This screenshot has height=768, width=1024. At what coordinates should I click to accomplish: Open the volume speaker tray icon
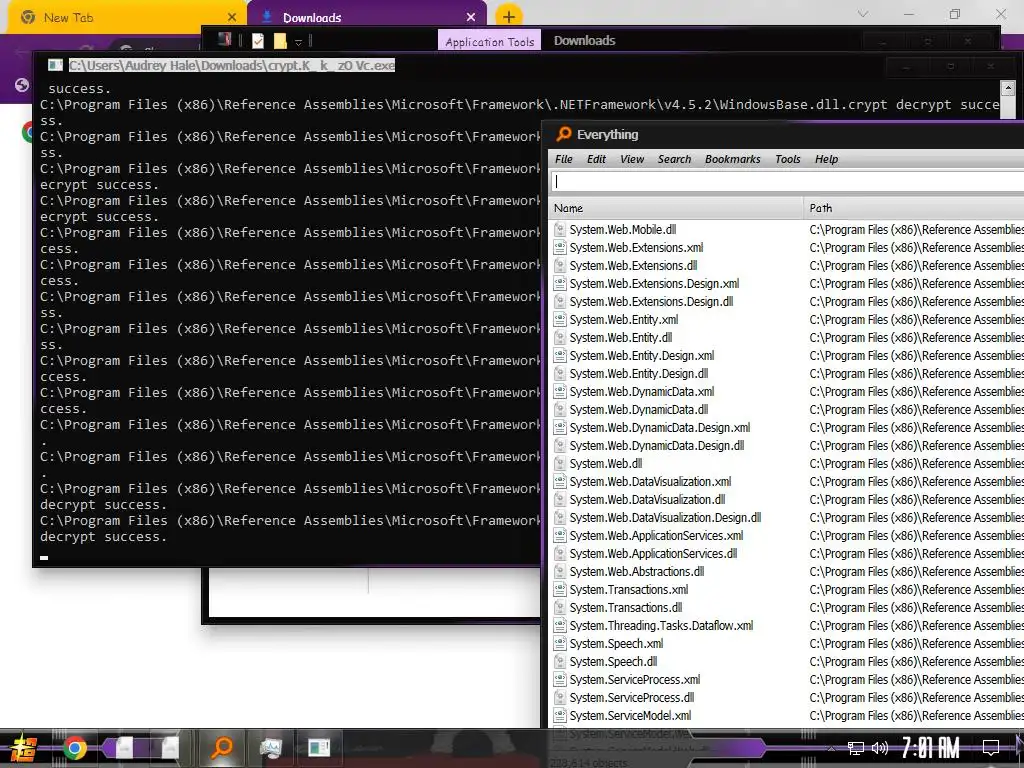tap(880, 748)
